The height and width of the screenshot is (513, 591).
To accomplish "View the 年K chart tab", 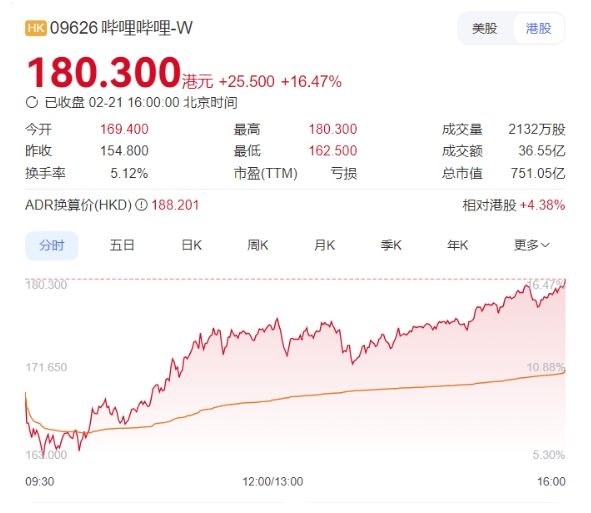I will (x=457, y=245).
